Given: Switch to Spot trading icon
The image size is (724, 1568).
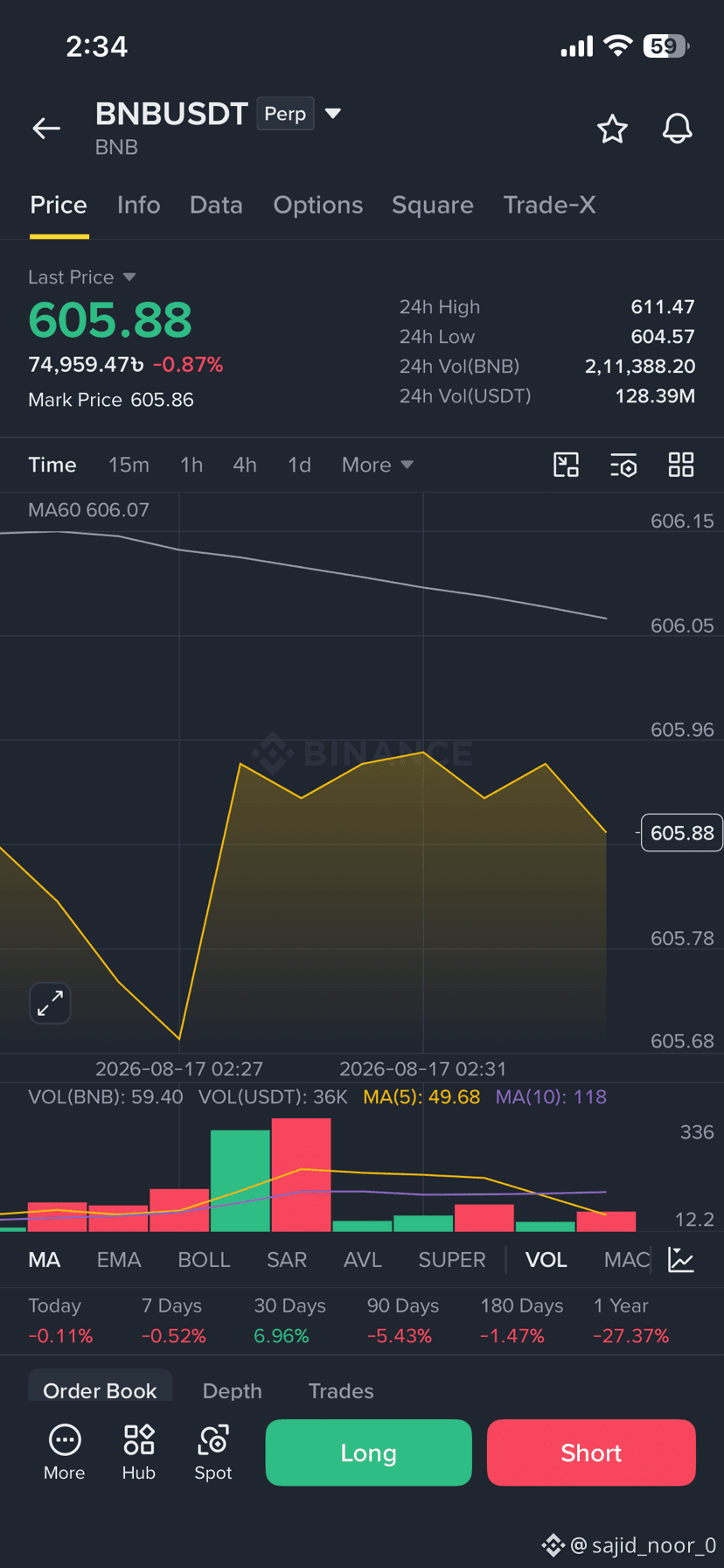Looking at the screenshot, I should tap(213, 1452).
